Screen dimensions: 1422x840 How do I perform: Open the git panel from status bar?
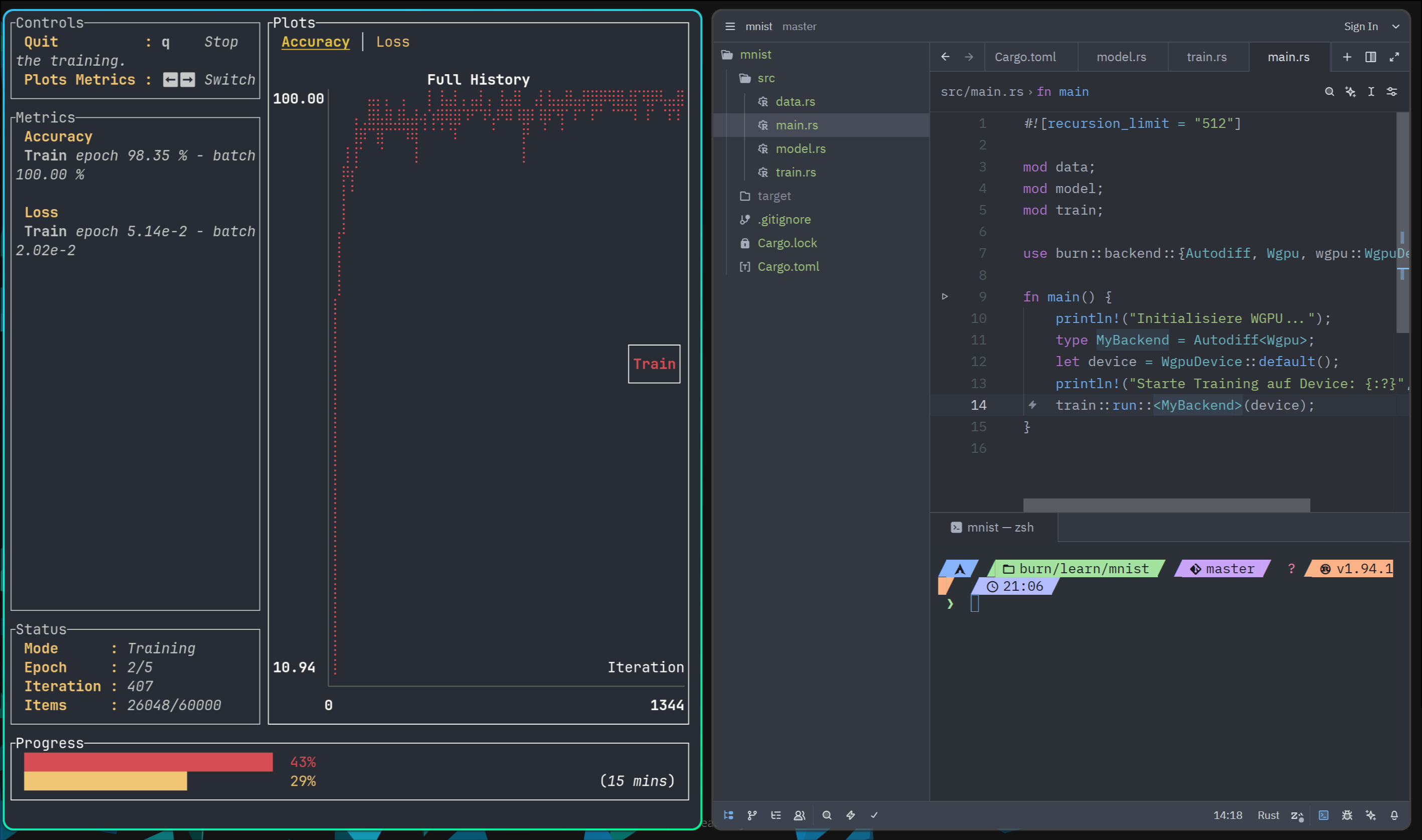[x=752, y=815]
